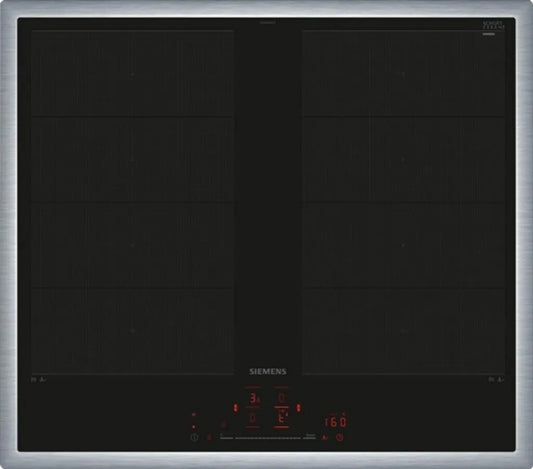Viewport: 533px width, 469px height.
Task: Select front-left zone showing level 3
Action: click(254, 398)
